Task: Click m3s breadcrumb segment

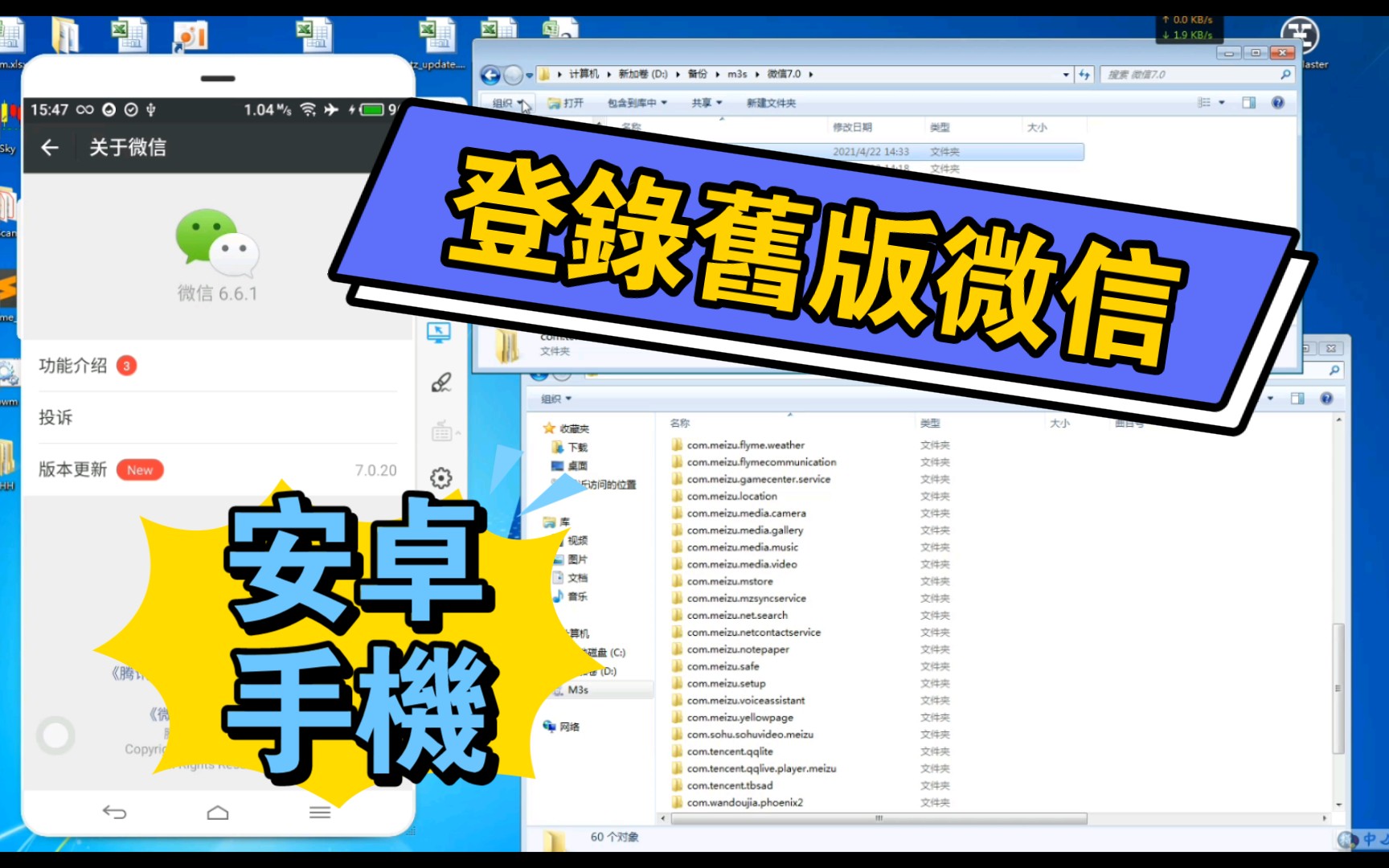Action: (737, 74)
